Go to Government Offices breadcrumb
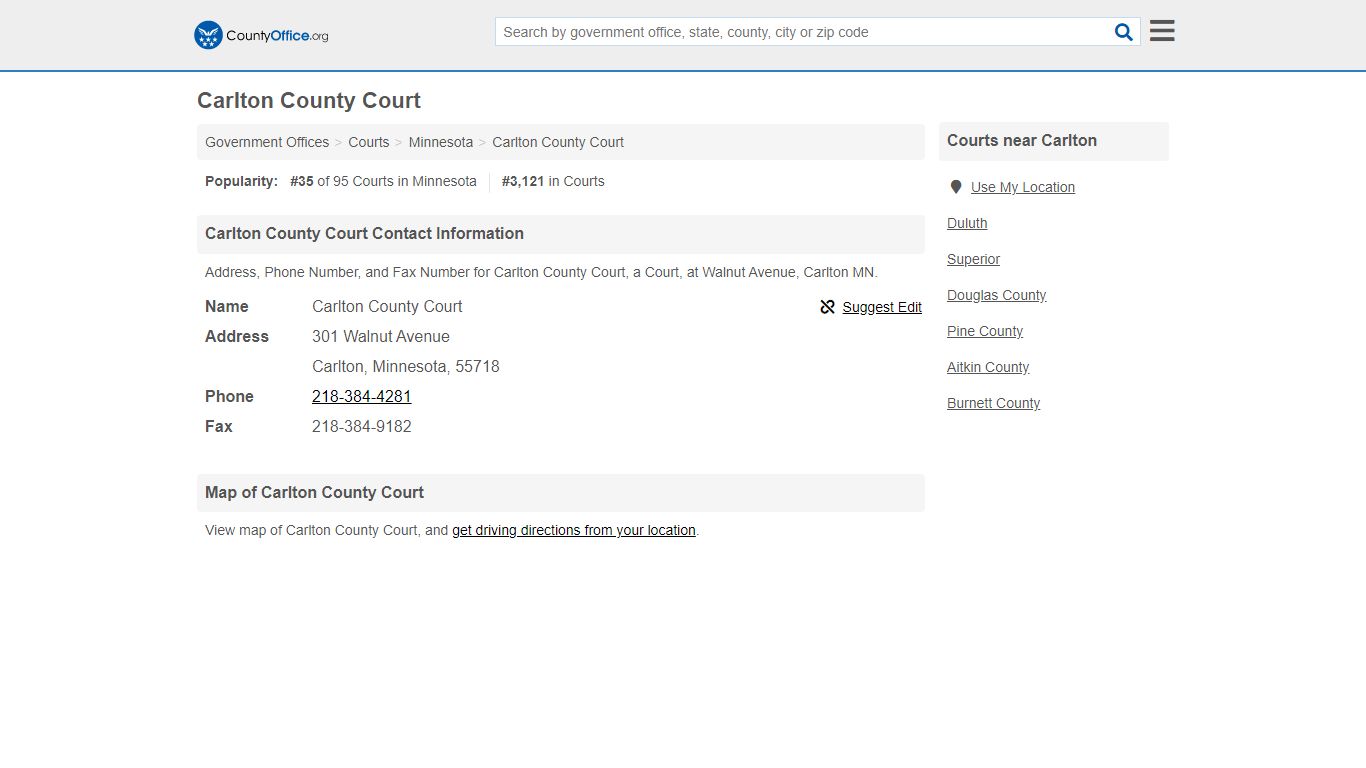Screen dimensions: 1366x768 267,142
